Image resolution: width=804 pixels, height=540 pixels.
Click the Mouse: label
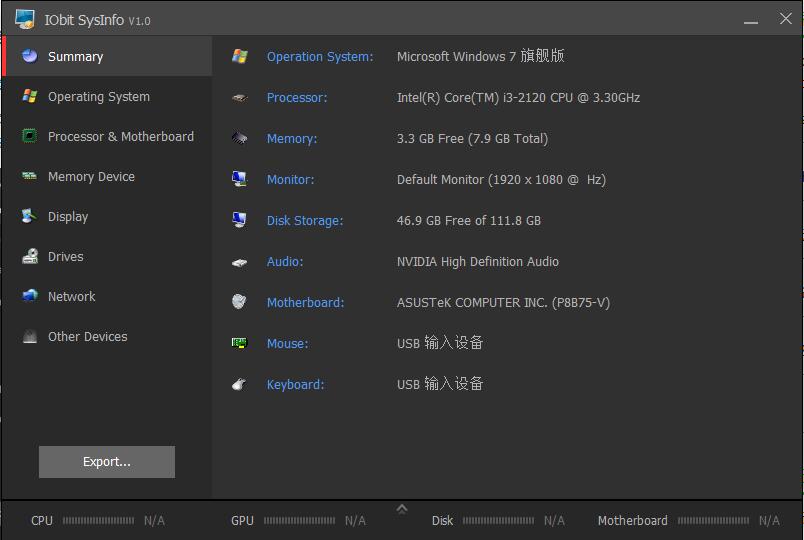click(288, 344)
